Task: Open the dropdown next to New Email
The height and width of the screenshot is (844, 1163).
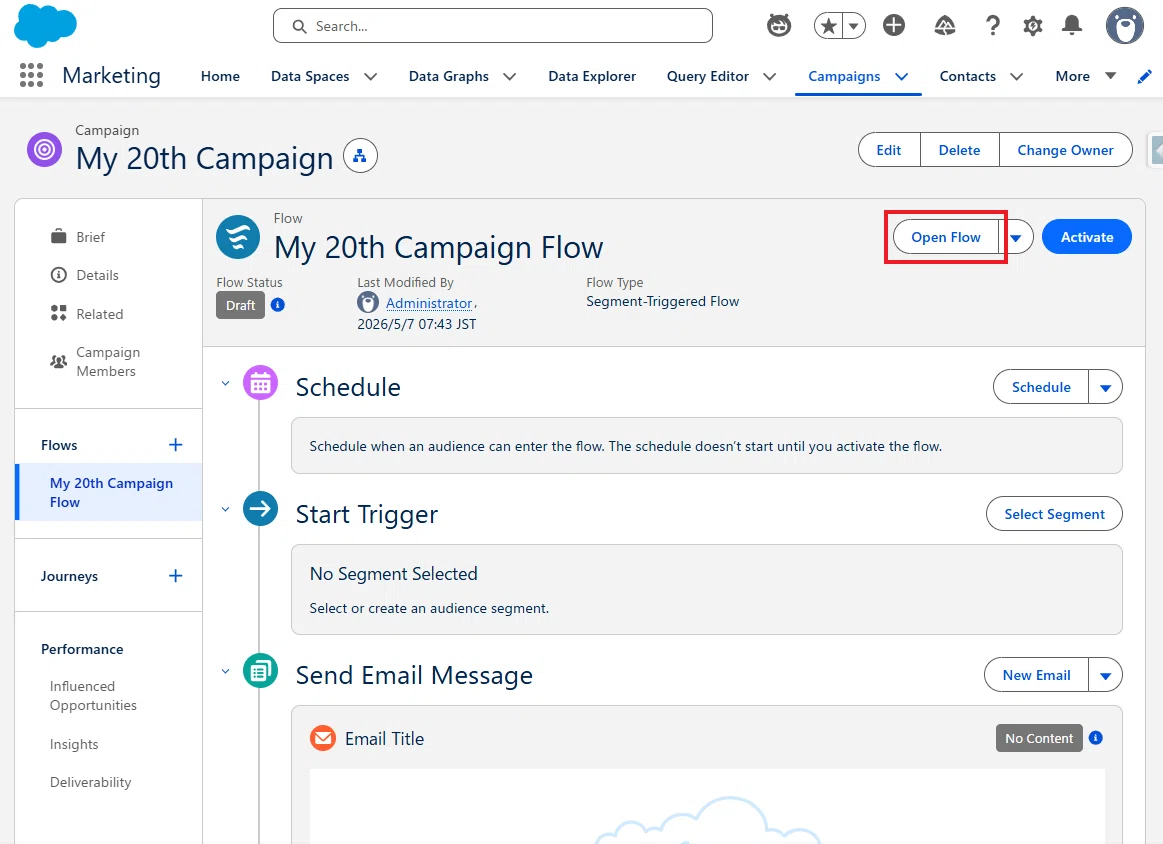Action: (x=1105, y=675)
